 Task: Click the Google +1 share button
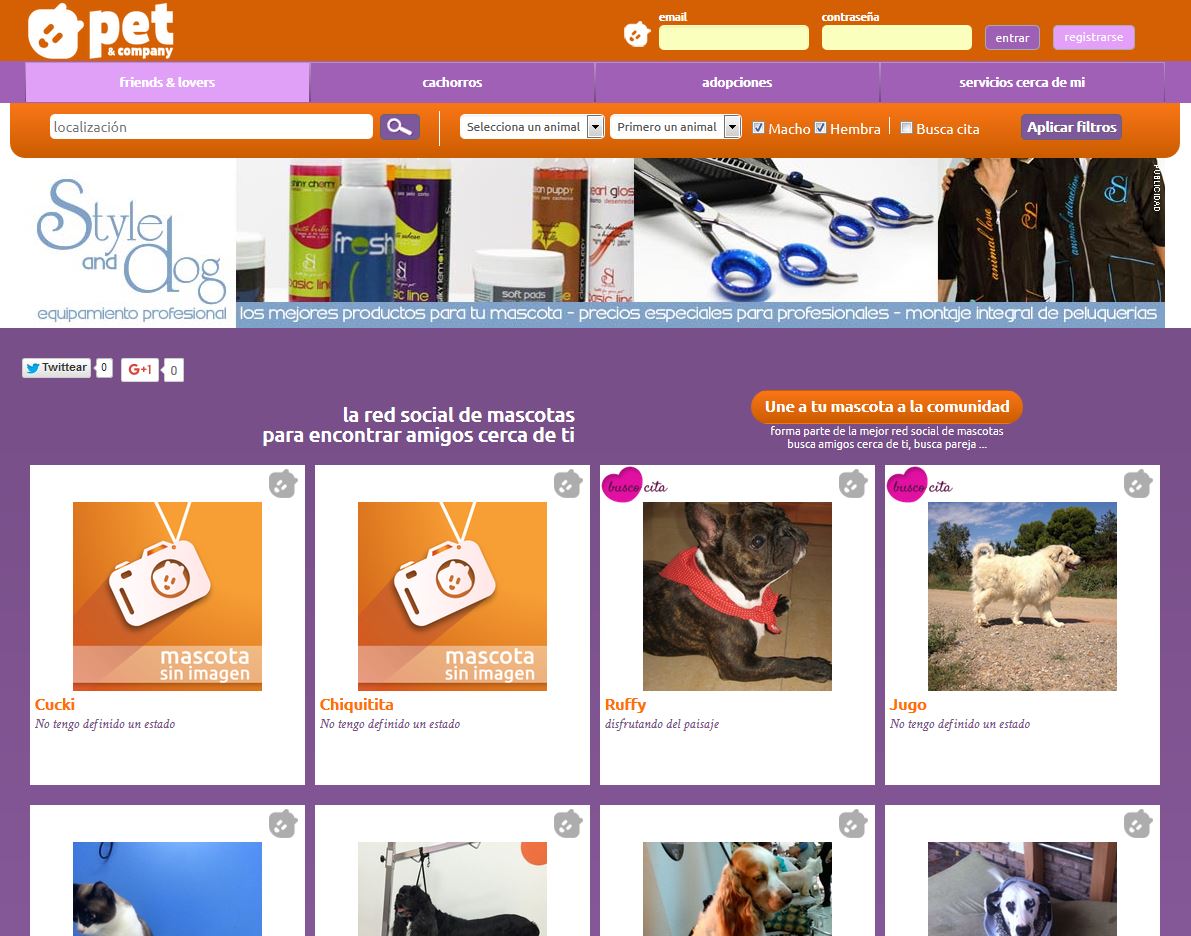140,370
